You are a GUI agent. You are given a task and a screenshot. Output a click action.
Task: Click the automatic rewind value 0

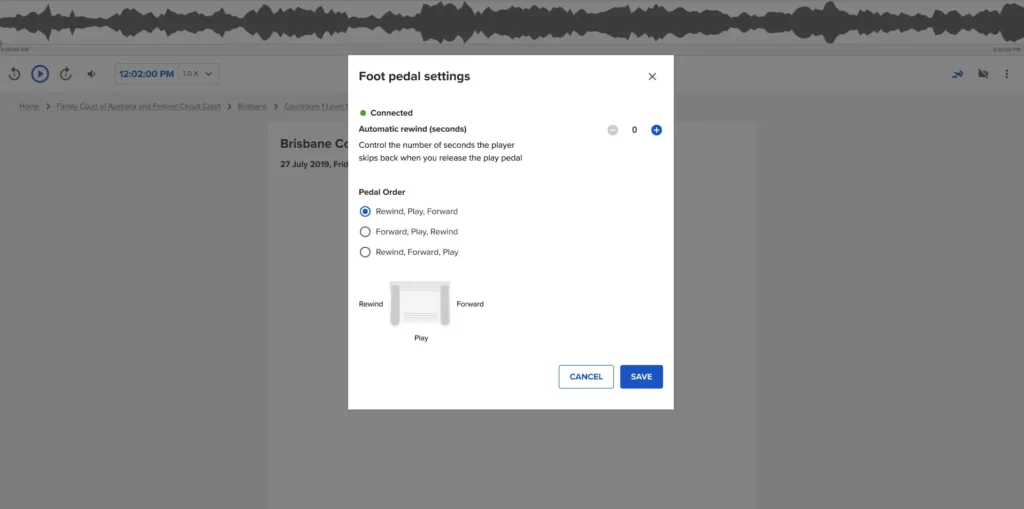[x=634, y=130]
